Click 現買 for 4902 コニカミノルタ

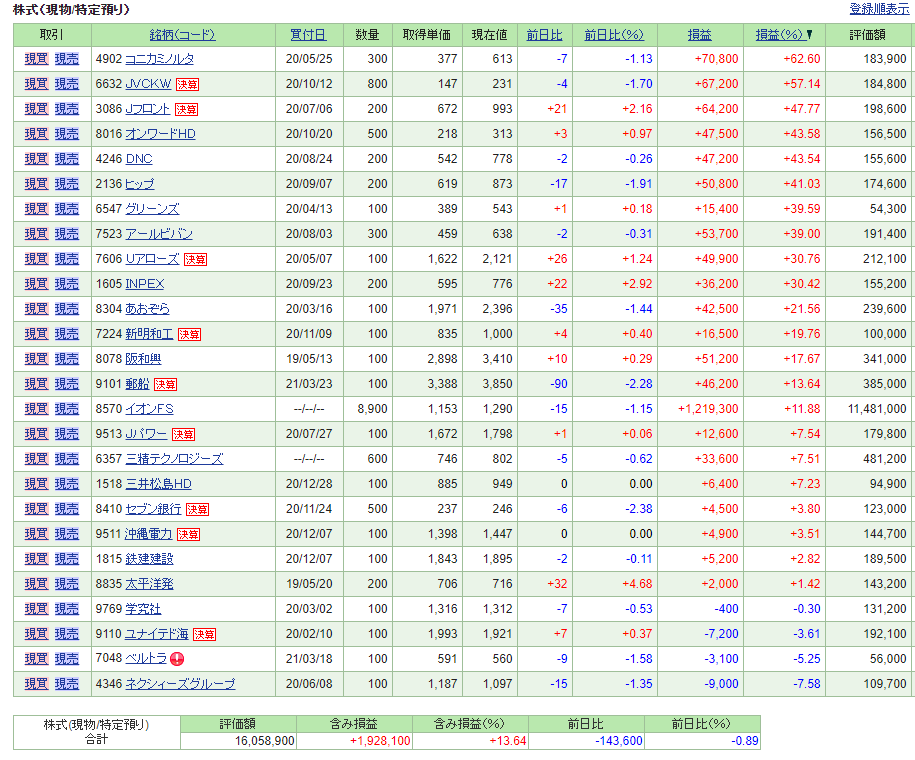(36, 59)
